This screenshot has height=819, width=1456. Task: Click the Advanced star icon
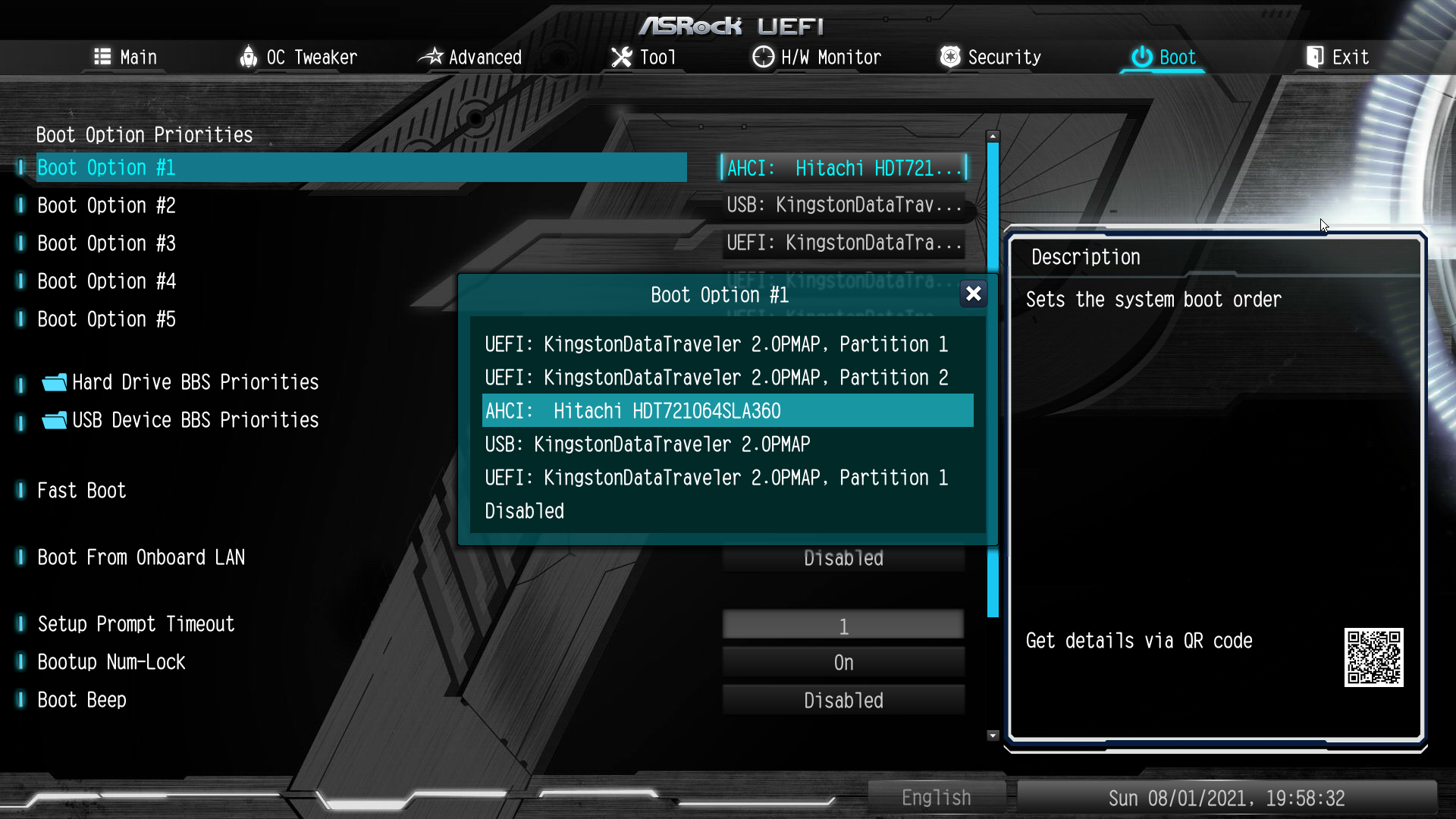coord(431,57)
